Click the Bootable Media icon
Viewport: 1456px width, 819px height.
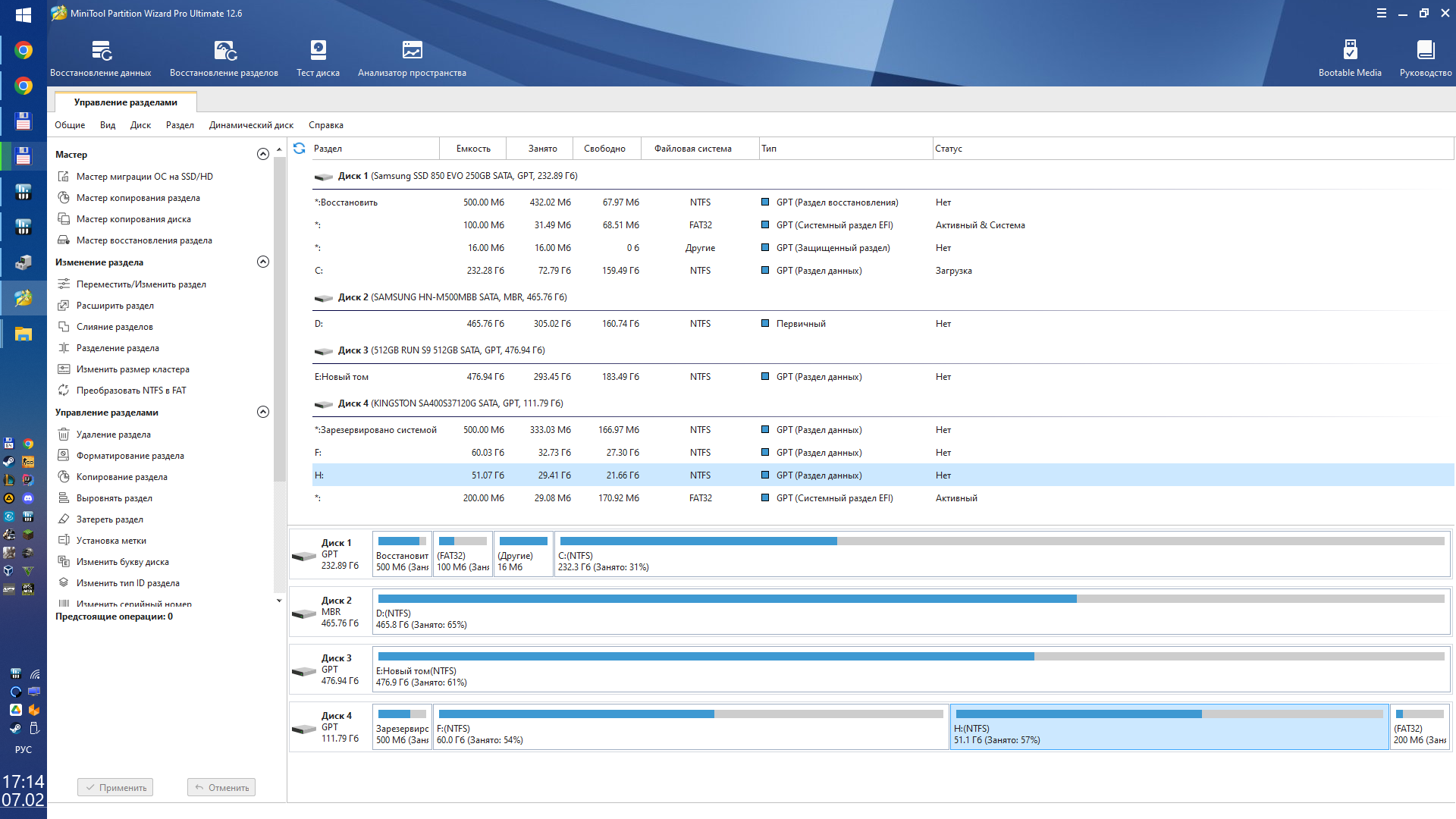click(x=1349, y=51)
